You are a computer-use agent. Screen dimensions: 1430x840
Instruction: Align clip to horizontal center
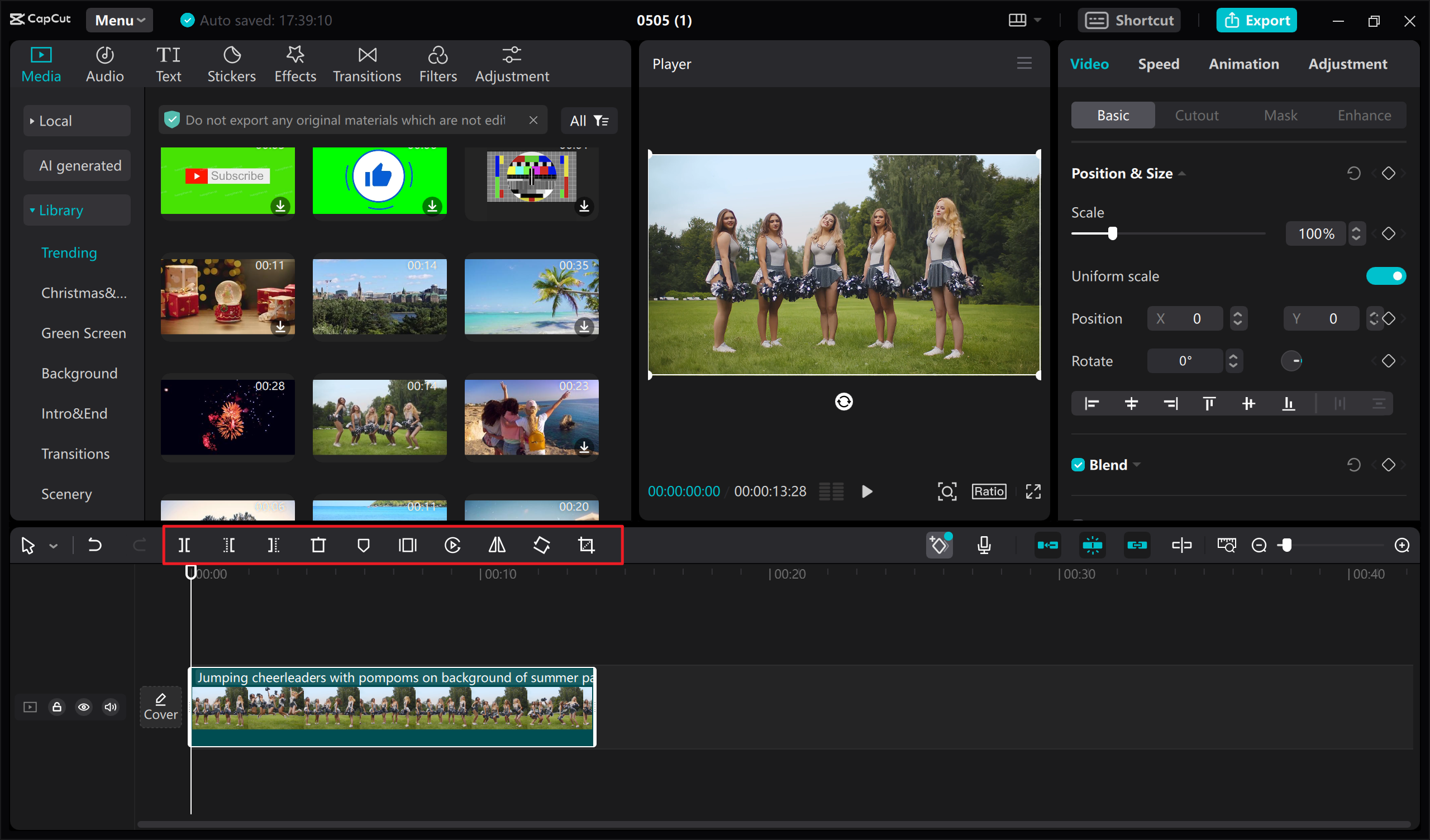[x=1131, y=404]
